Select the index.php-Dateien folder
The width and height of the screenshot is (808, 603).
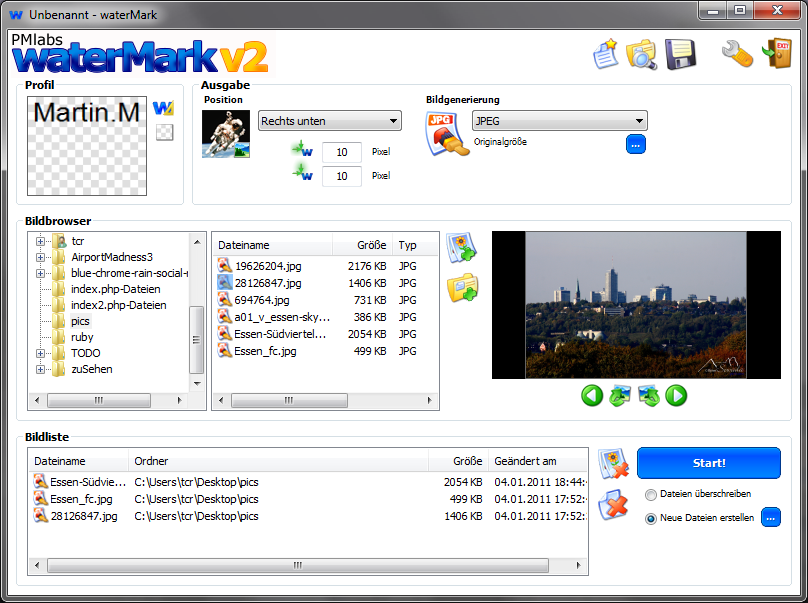click(115, 289)
